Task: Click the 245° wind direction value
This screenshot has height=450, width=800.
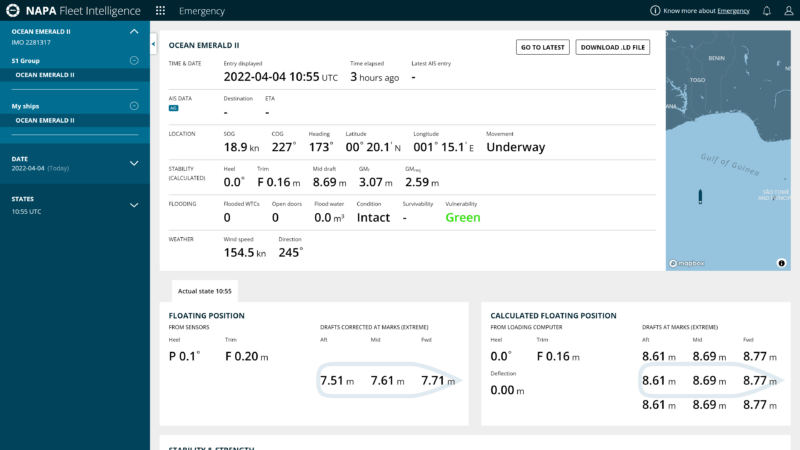Action: (291, 253)
